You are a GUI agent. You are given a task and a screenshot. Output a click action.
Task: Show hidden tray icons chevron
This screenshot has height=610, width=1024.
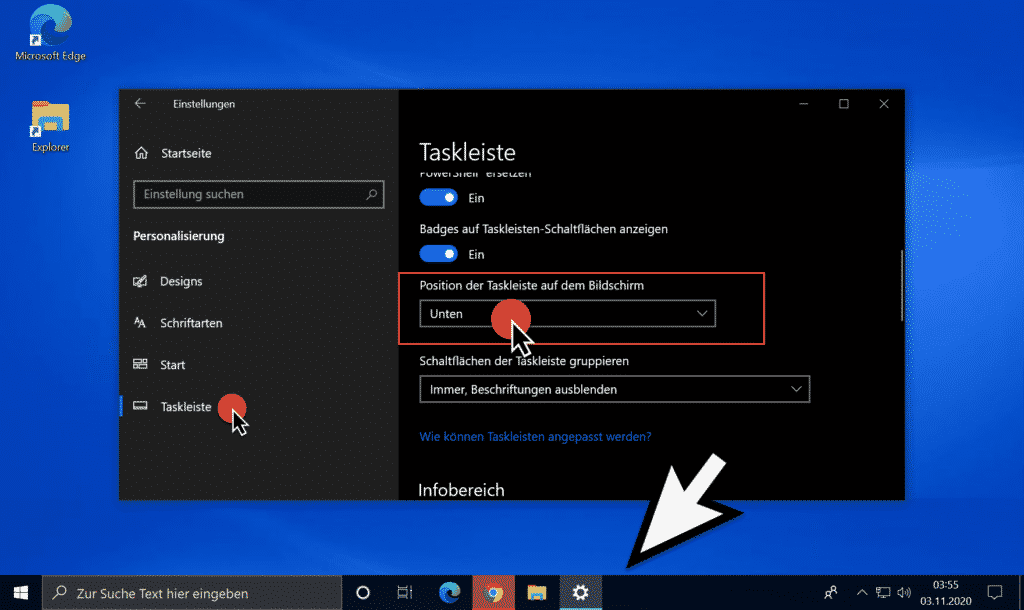tap(862, 593)
